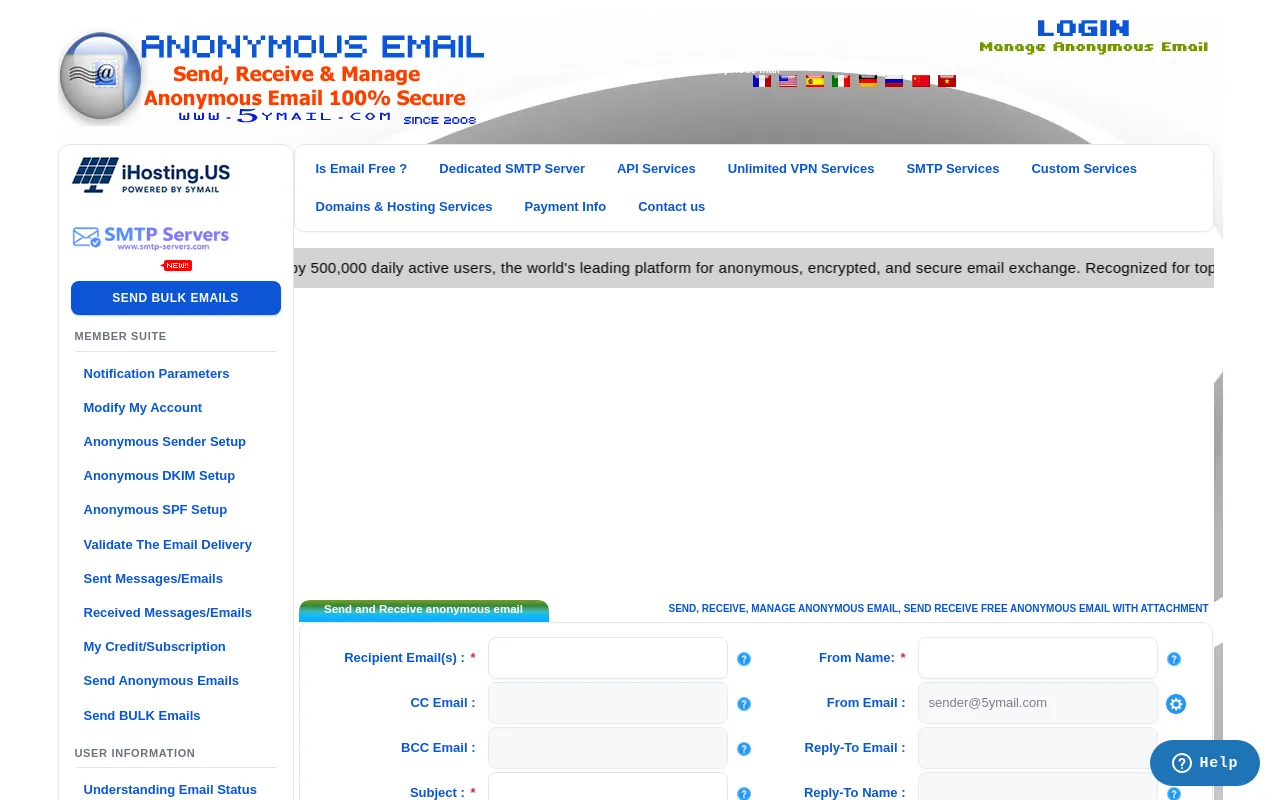
Task: Open Validate The Email Delivery
Action: pos(168,545)
